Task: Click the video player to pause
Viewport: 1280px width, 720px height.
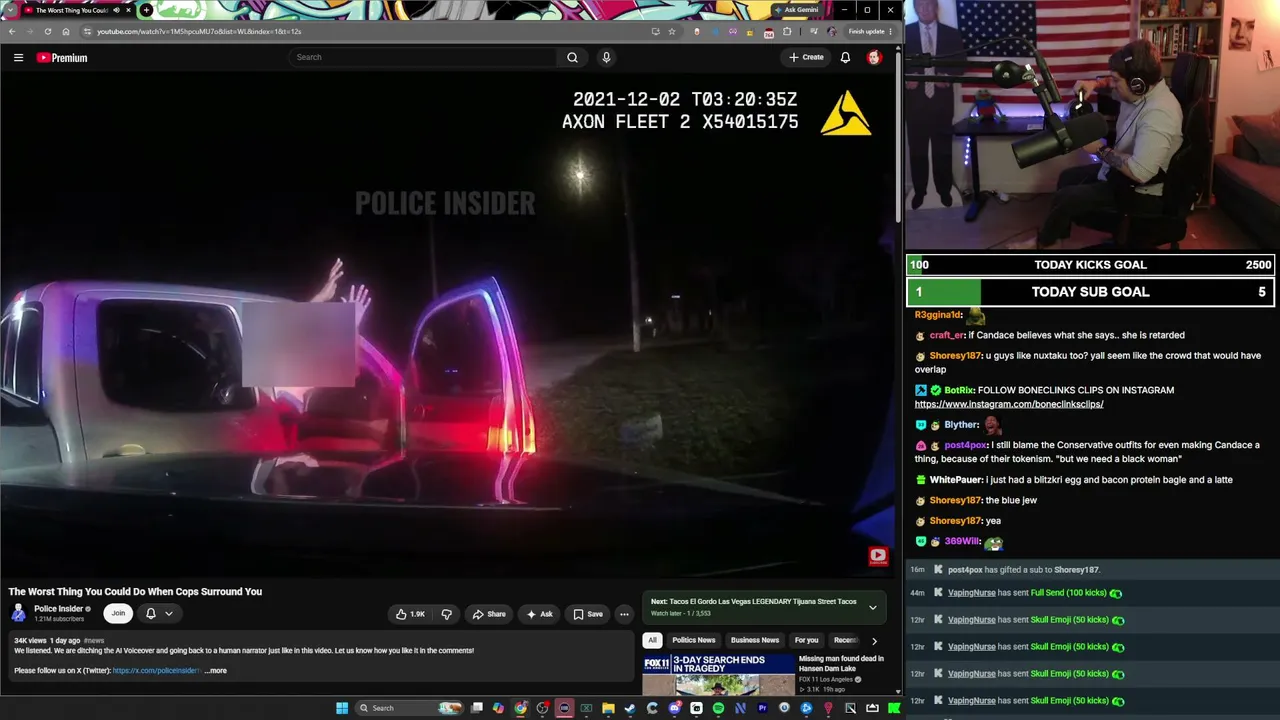Action: tap(448, 325)
